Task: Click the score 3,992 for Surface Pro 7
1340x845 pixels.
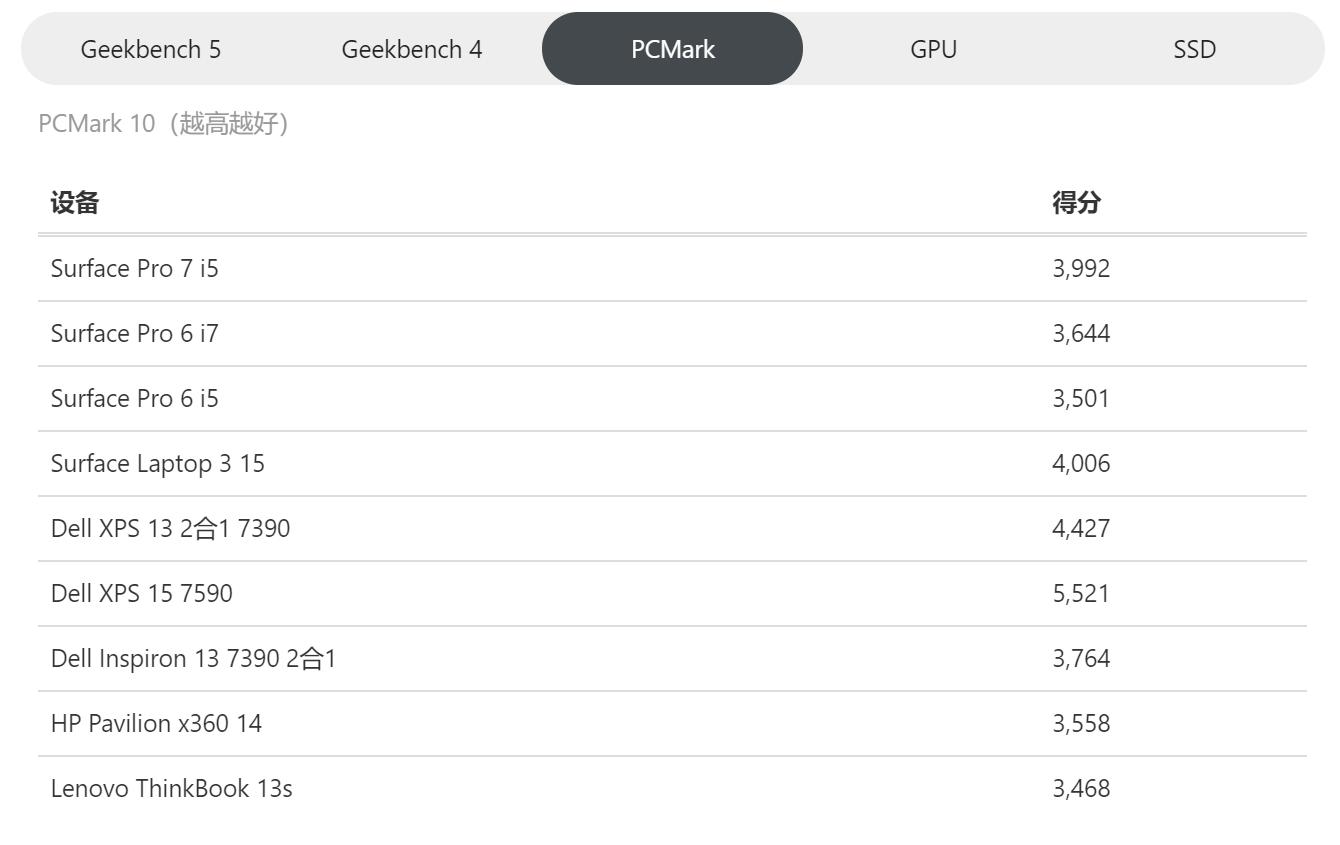Action: (1080, 268)
